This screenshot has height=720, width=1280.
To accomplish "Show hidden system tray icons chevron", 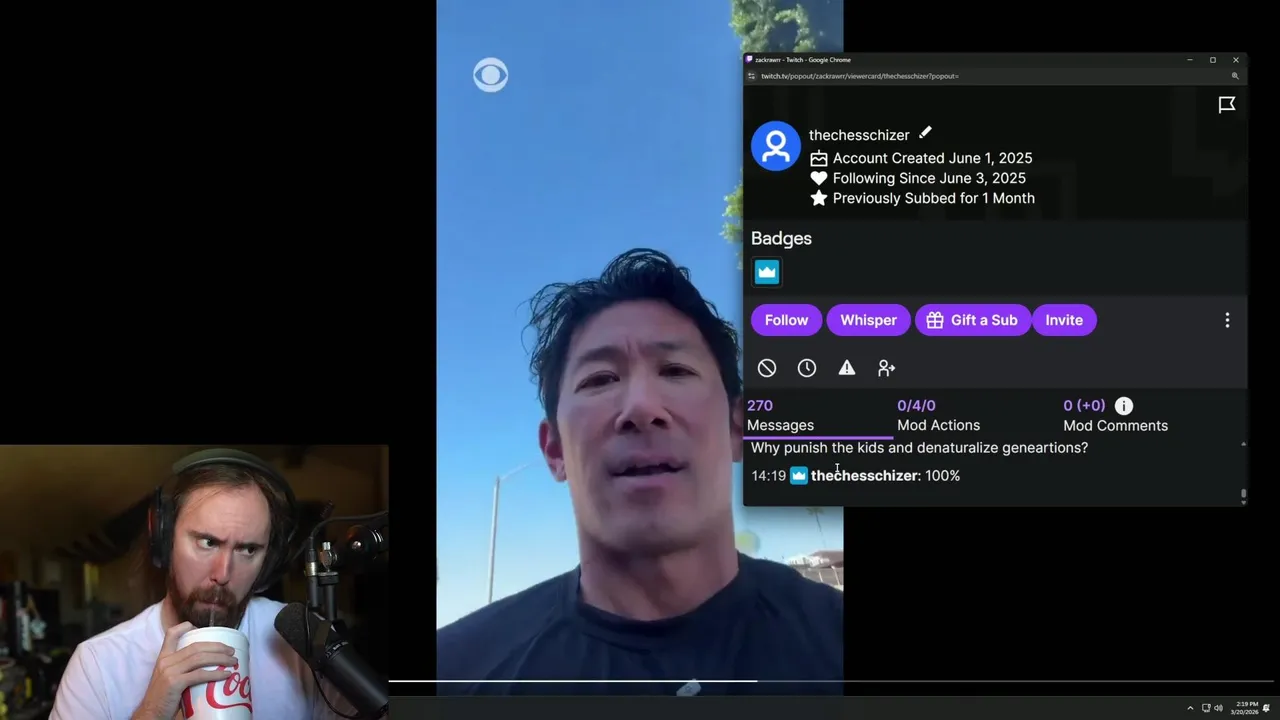I will [1190, 708].
